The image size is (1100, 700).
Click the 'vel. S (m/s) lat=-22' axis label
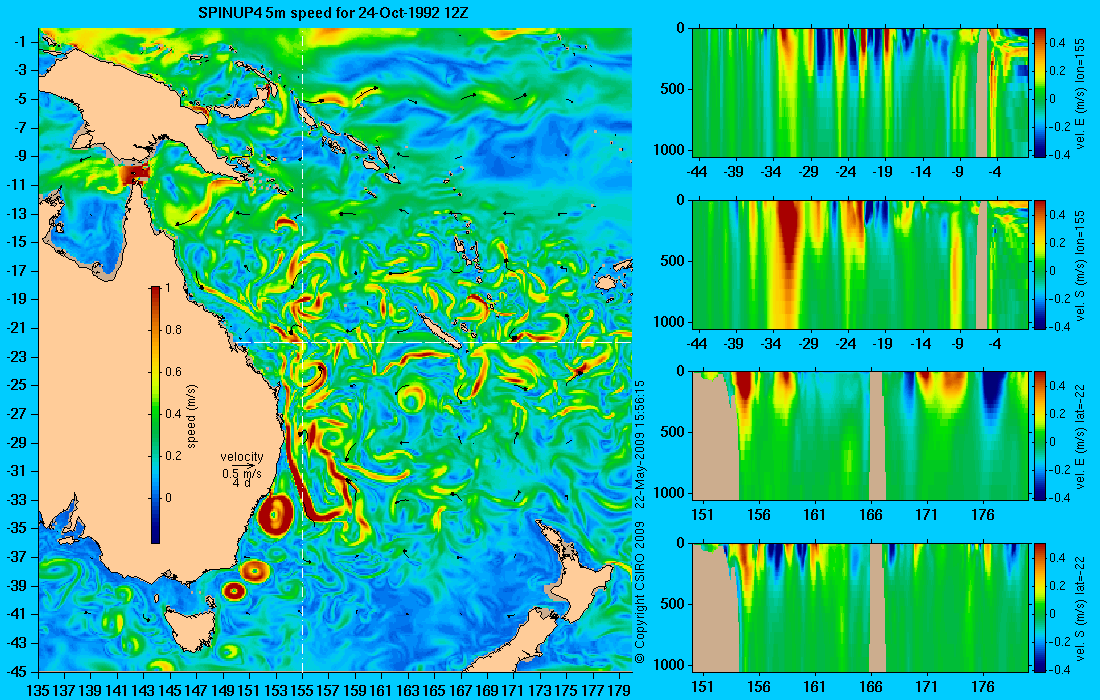(1080, 608)
